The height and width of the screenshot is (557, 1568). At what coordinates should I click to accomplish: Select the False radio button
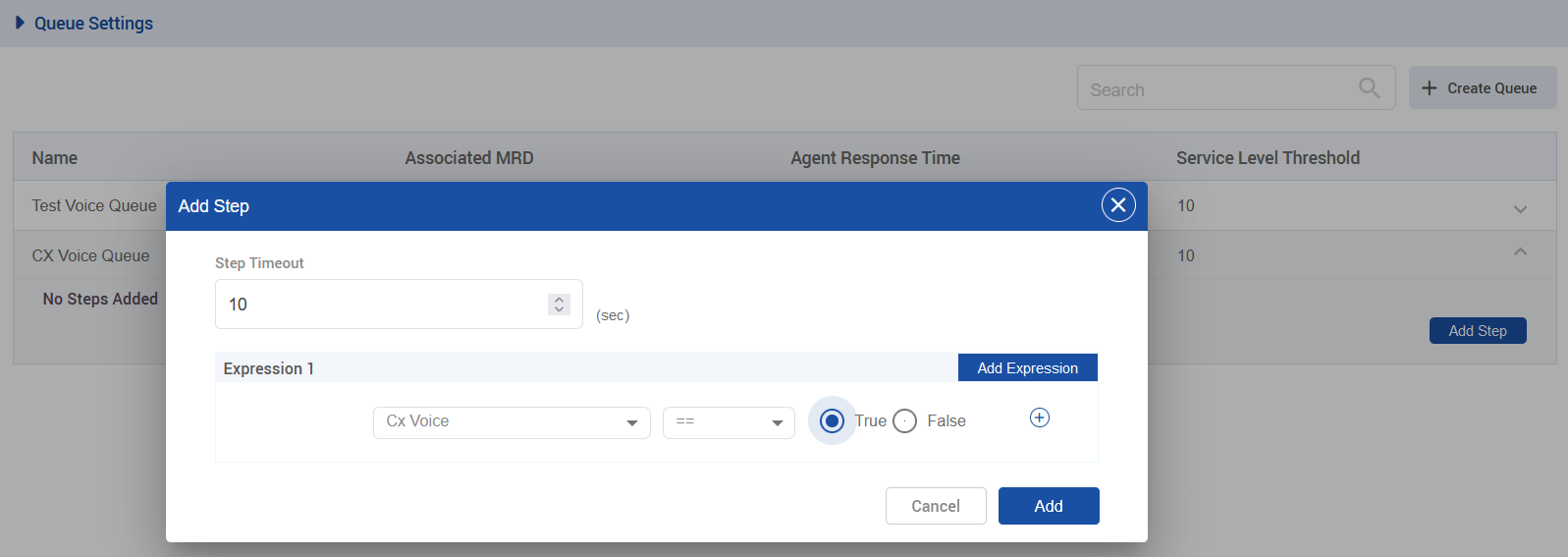click(x=905, y=421)
